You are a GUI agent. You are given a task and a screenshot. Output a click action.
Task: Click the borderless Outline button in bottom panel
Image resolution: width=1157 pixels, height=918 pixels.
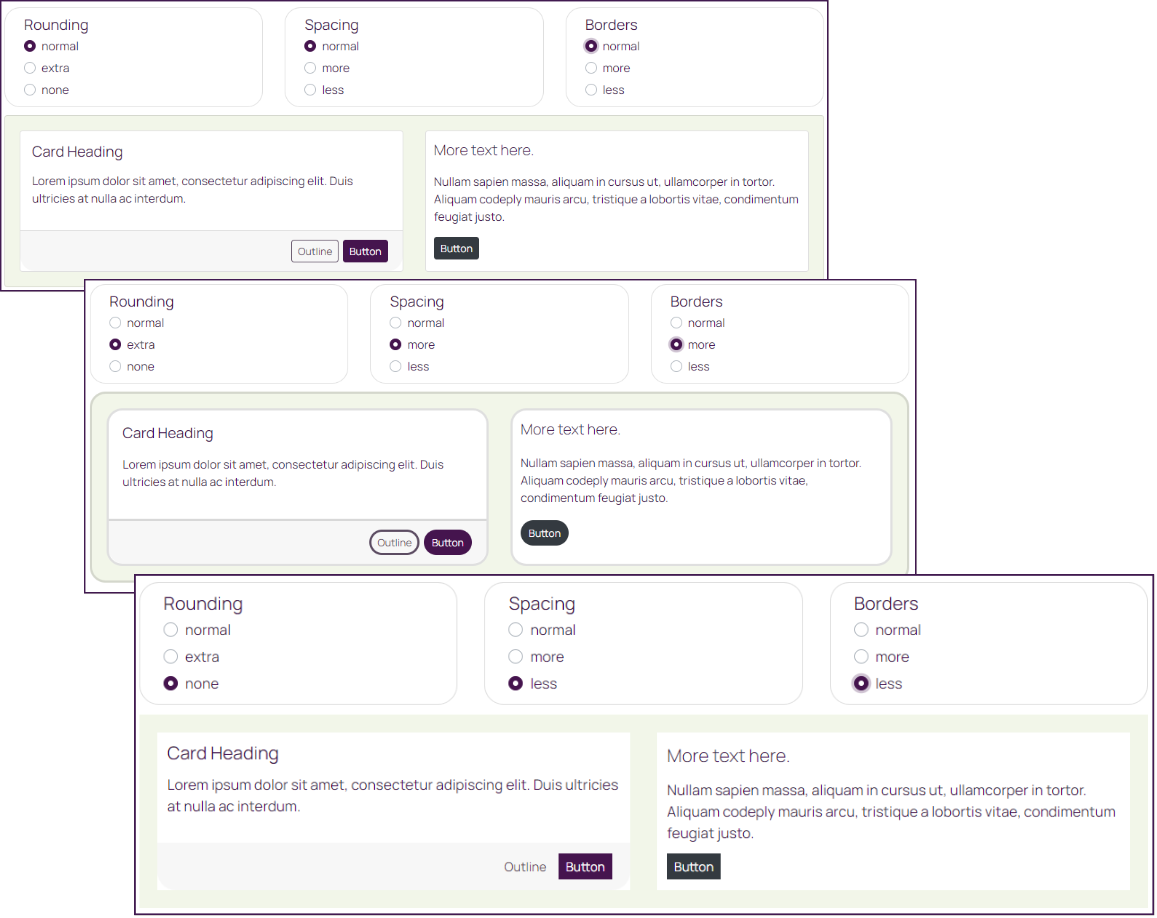(525, 867)
